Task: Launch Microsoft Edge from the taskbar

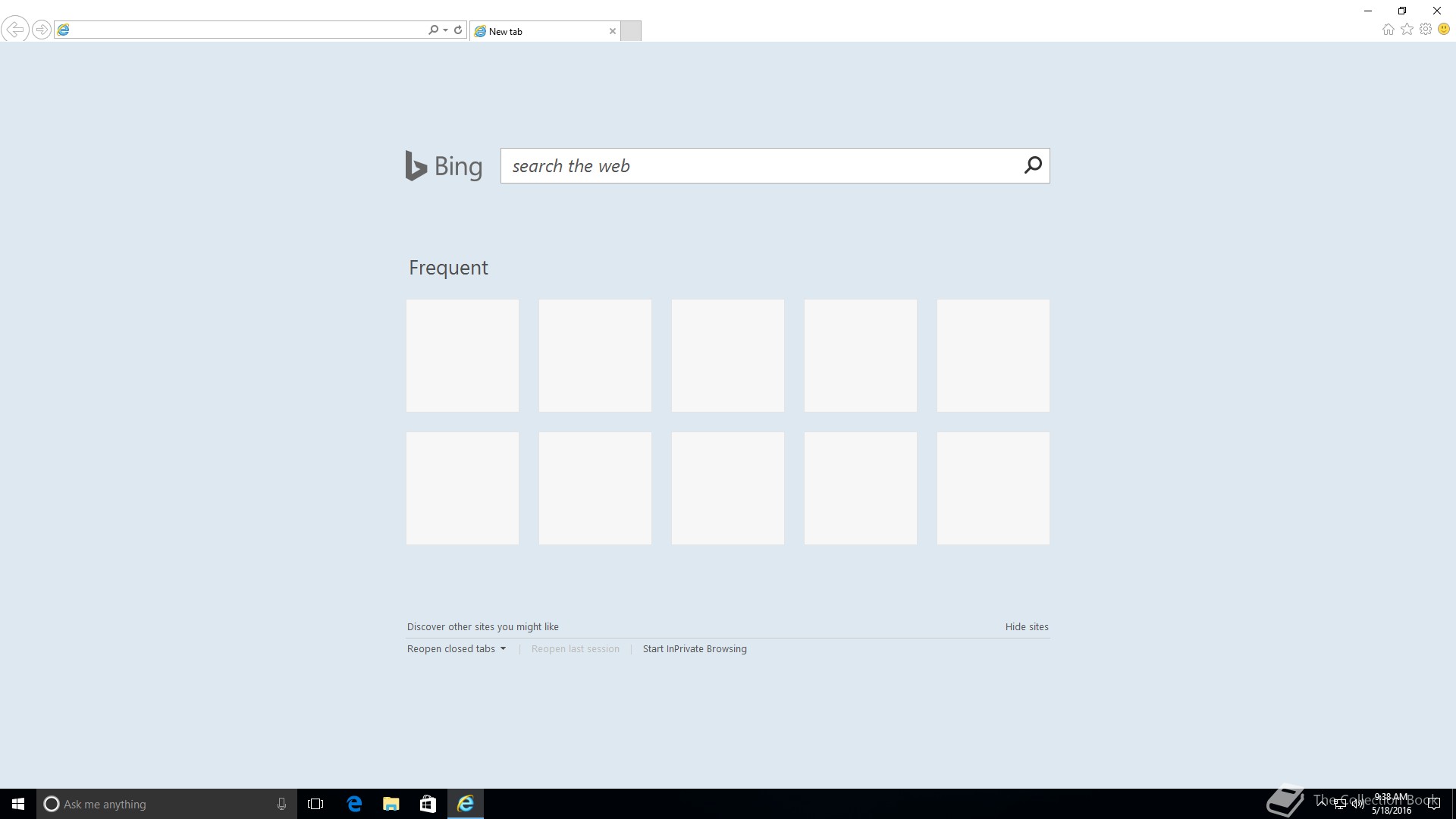Action: tap(354, 804)
